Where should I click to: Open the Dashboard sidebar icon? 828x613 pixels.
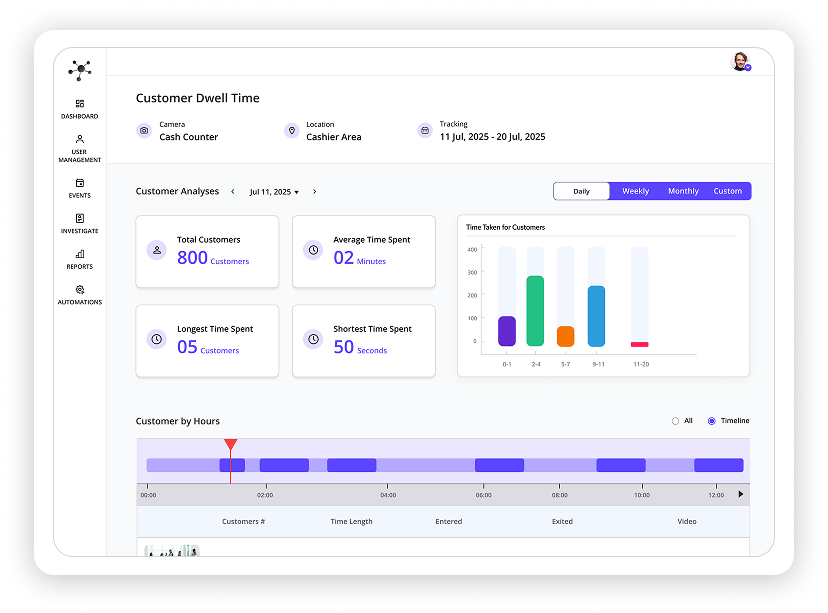tap(80, 104)
